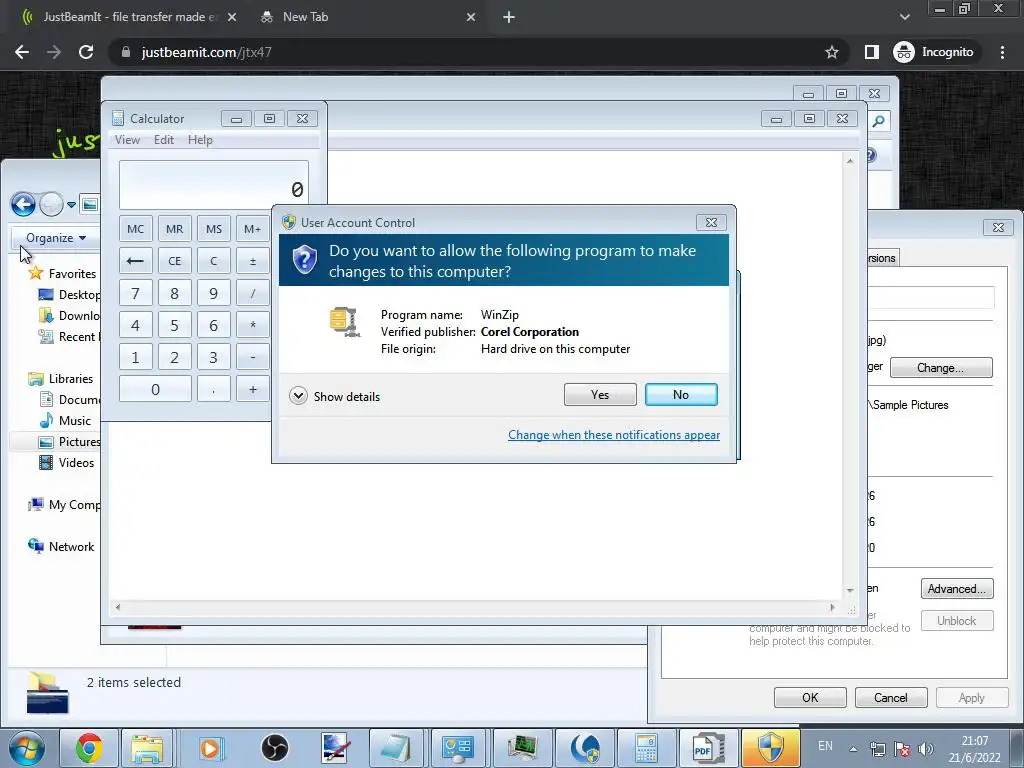Select Recent Places in Explorer sidebar

pos(71,336)
